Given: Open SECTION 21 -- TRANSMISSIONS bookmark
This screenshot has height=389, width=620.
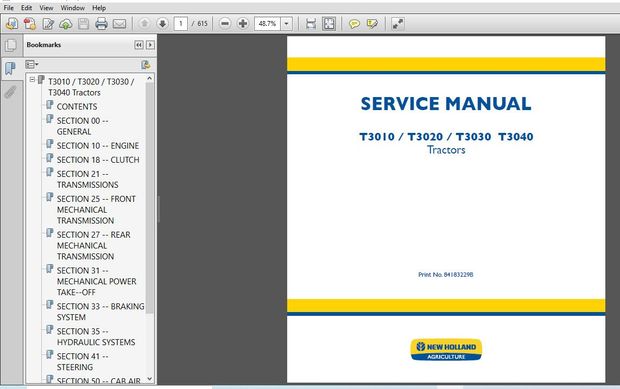Looking at the screenshot, I should click(x=87, y=179).
